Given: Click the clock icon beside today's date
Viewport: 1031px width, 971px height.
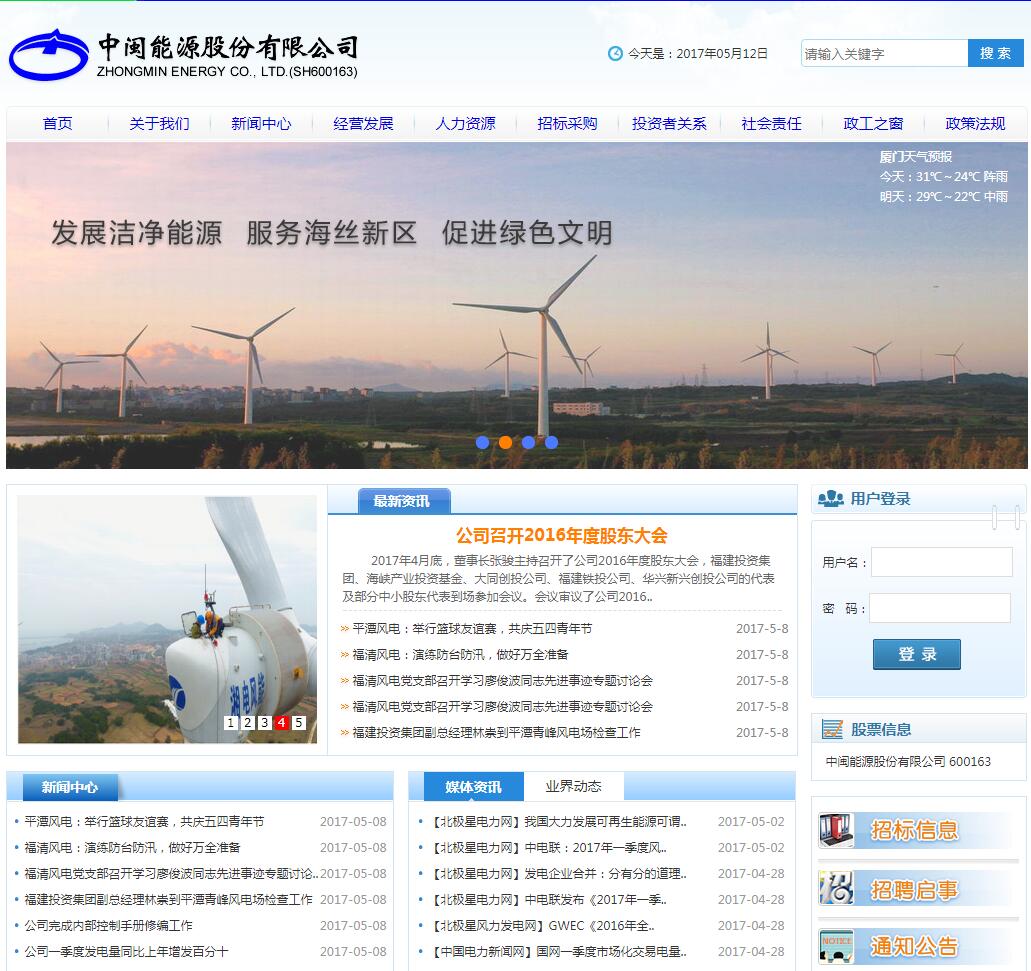Looking at the screenshot, I should coord(615,54).
